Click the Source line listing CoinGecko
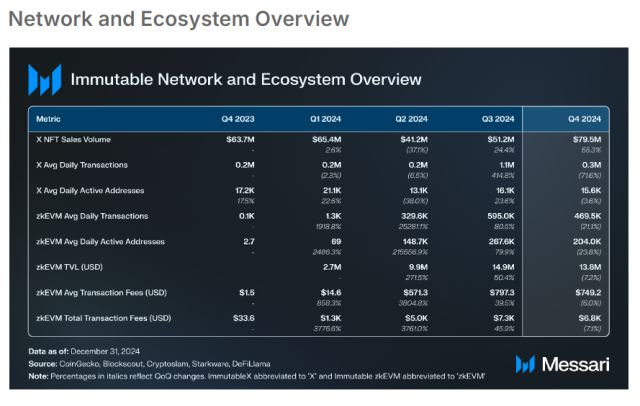Viewport: 640px width, 406px height. click(x=150, y=364)
